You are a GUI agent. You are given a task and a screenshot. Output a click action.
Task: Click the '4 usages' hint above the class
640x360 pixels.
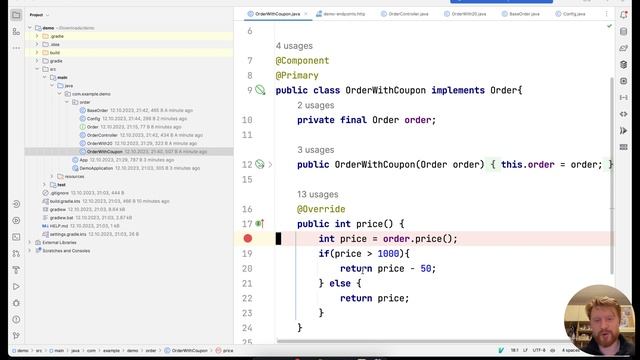pos(294,46)
